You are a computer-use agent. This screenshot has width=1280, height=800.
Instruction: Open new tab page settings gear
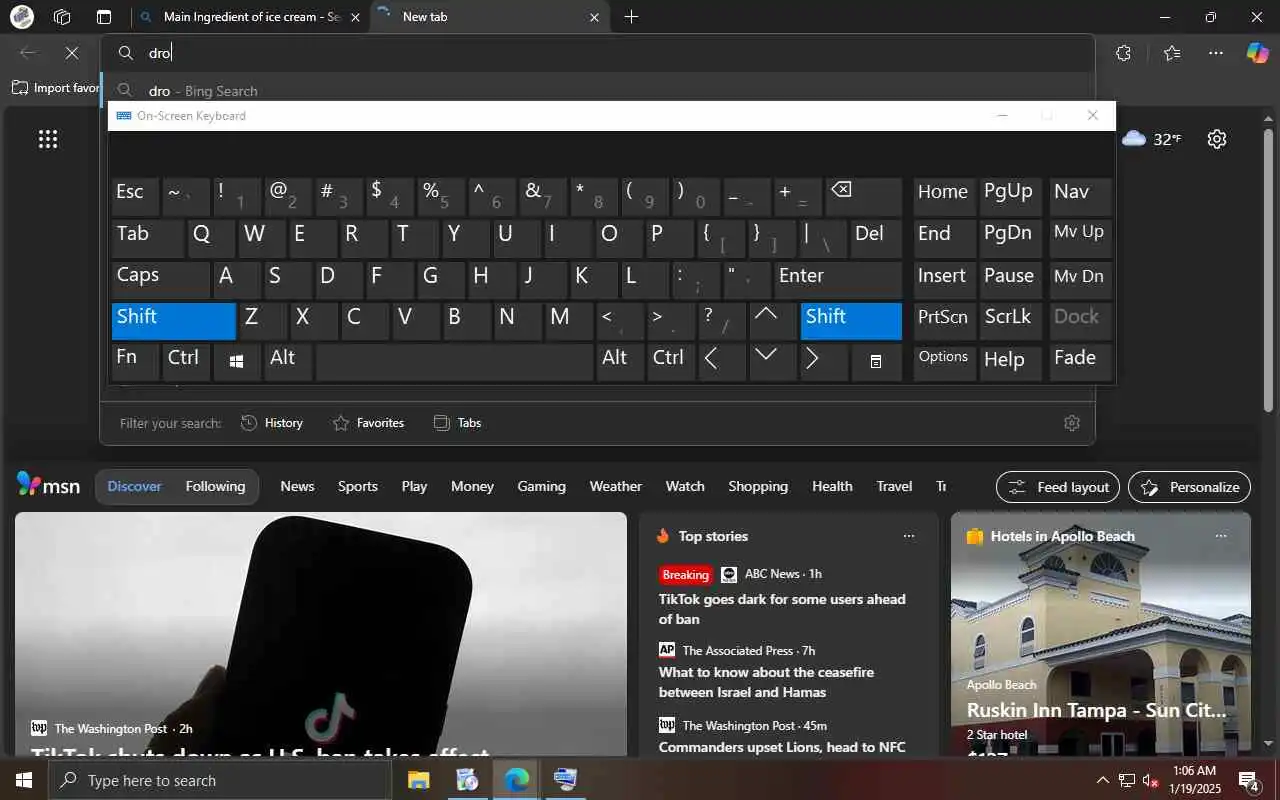pos(1217,139)
